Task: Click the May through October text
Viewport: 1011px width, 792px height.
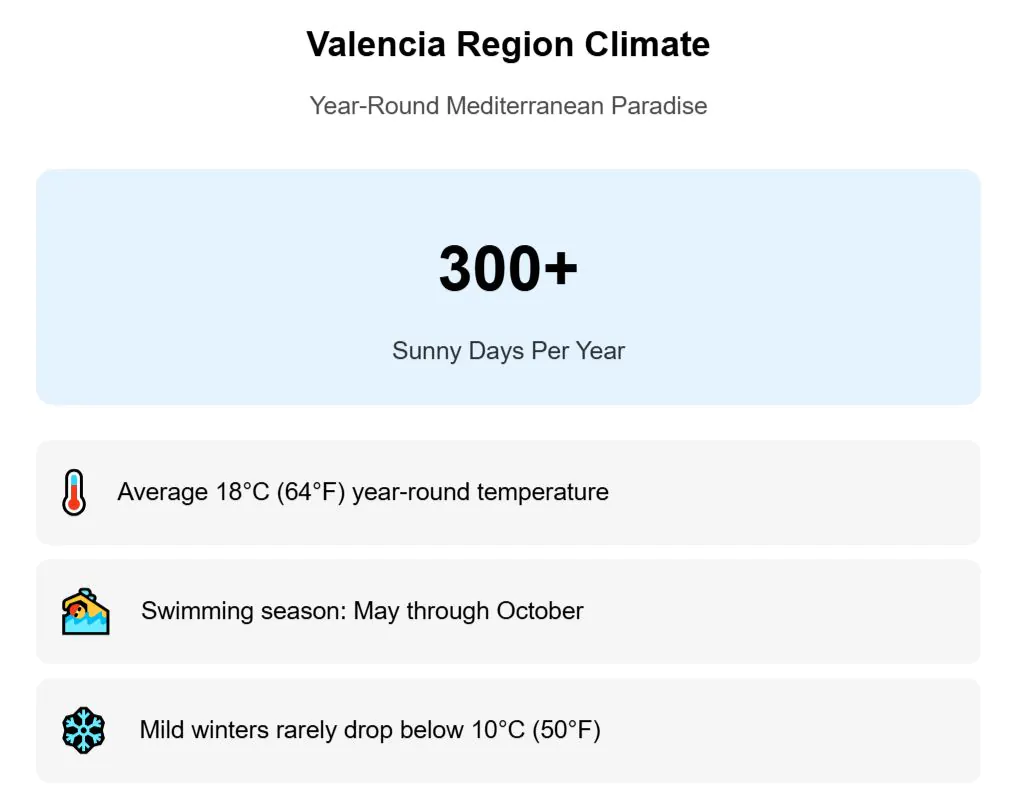Action: [x=469, y=611]
